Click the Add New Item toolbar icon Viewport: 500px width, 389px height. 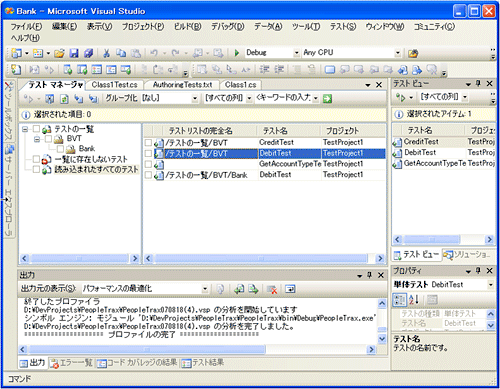(x=38, y=53)
